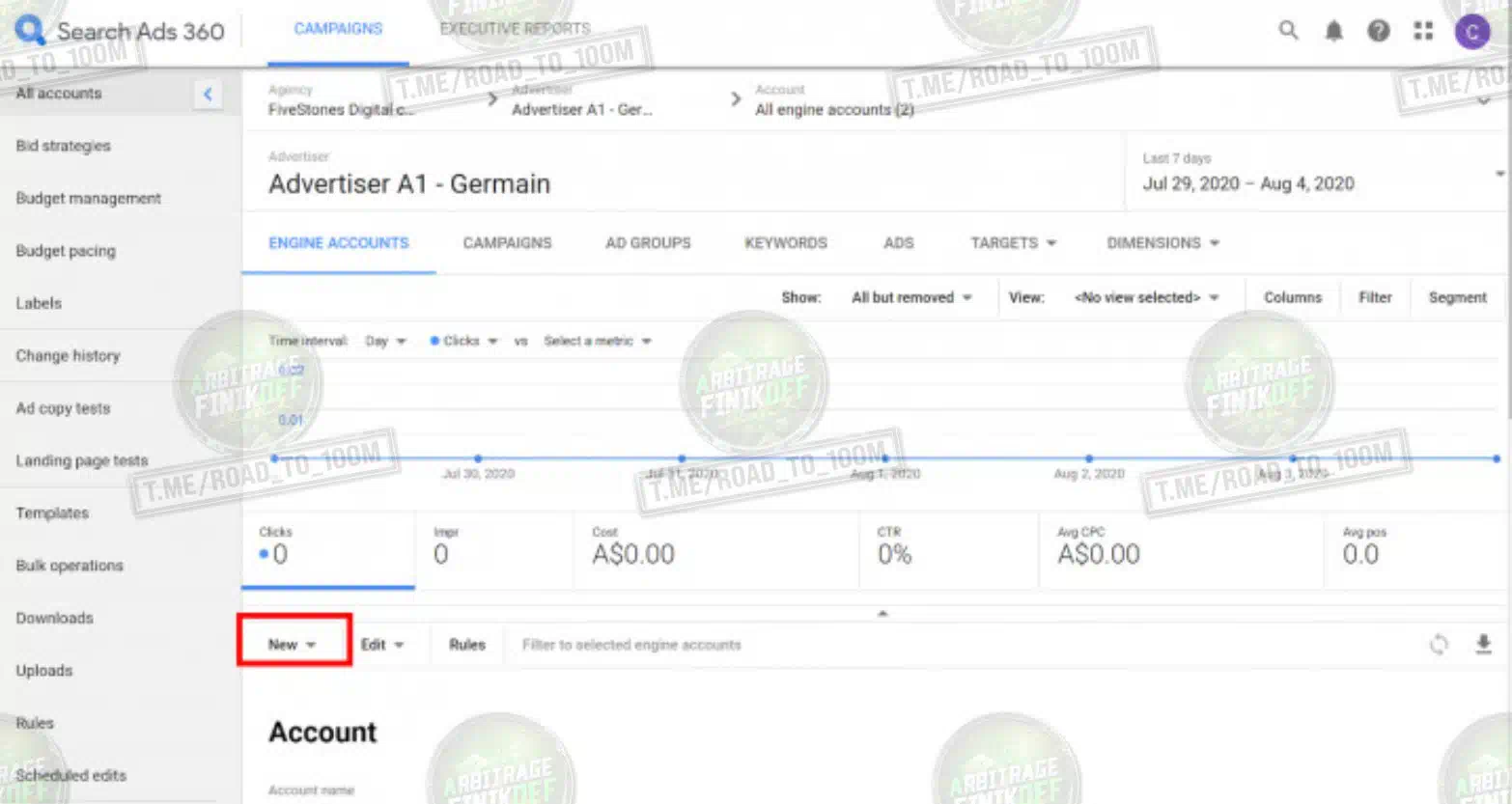The image size is (1512, 804).
Task: Select the Avg CPC summary card
Action: [1182, 549]
